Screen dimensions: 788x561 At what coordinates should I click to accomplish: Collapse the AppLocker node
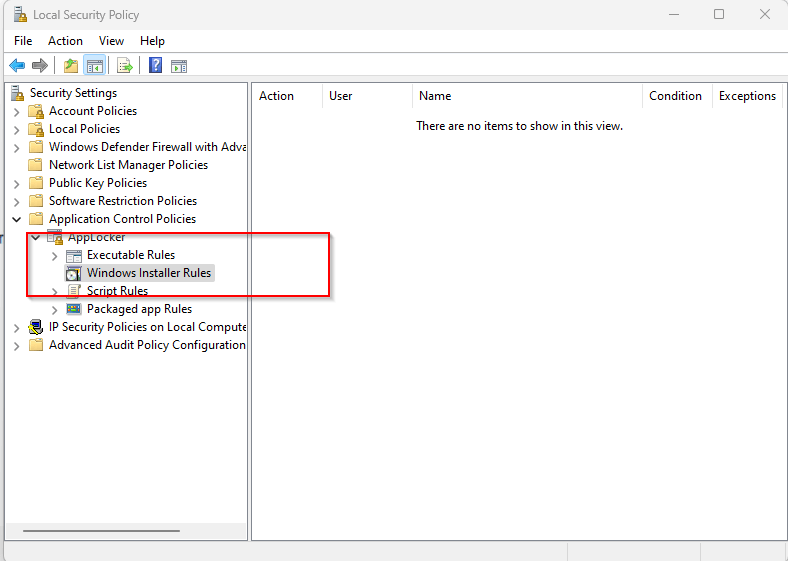36,237
